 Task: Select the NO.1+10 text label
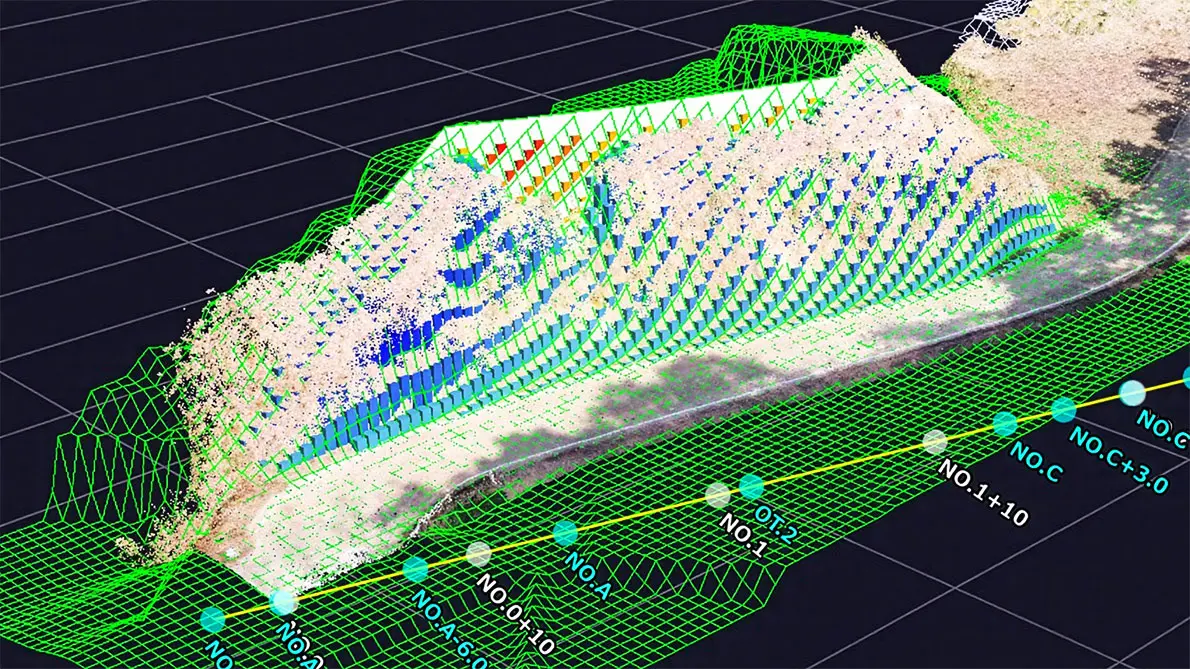click(983, 493)
